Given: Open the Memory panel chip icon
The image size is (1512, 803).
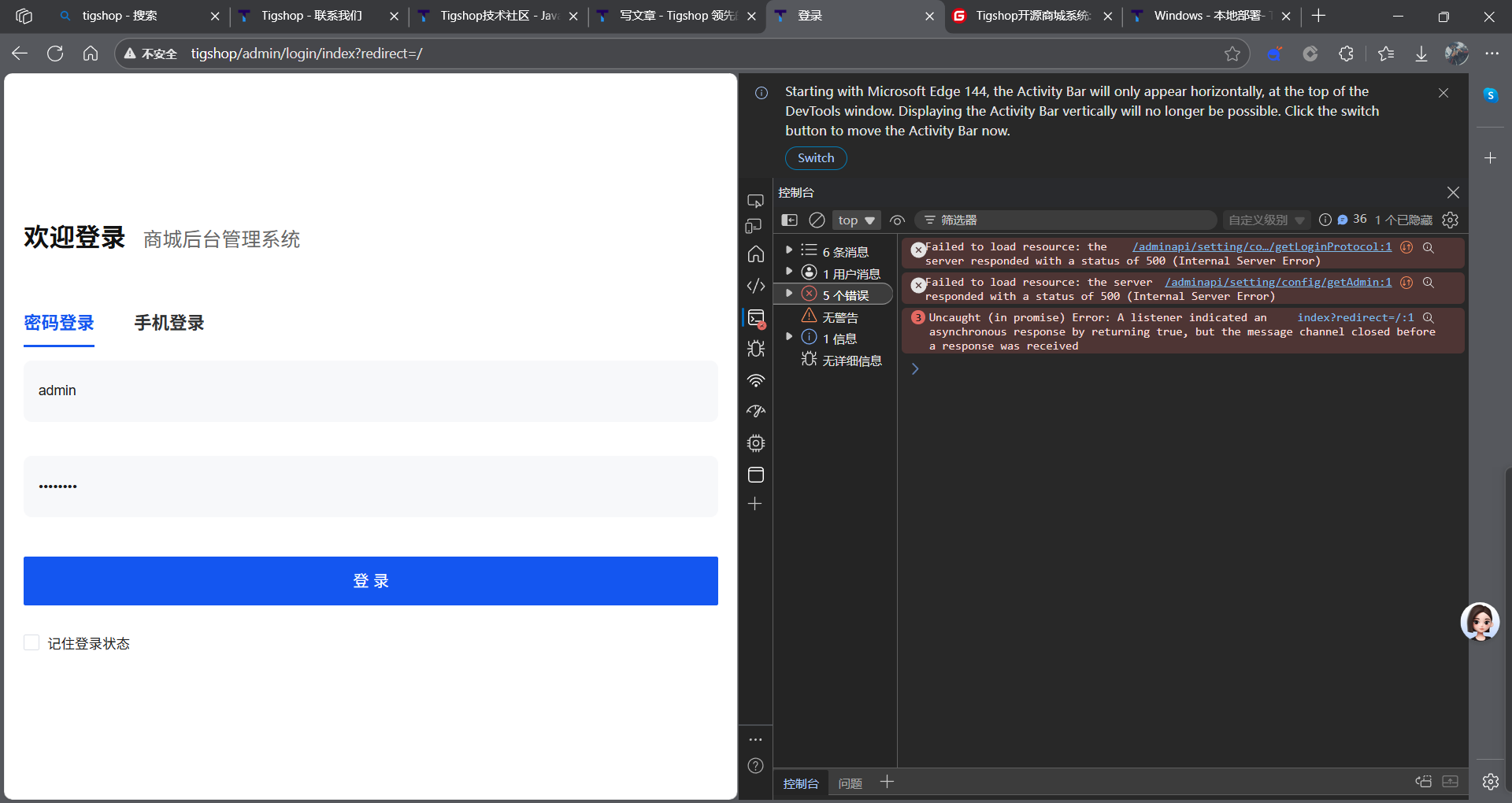Looking at the screenshot, I should click(x=755, y=442).
